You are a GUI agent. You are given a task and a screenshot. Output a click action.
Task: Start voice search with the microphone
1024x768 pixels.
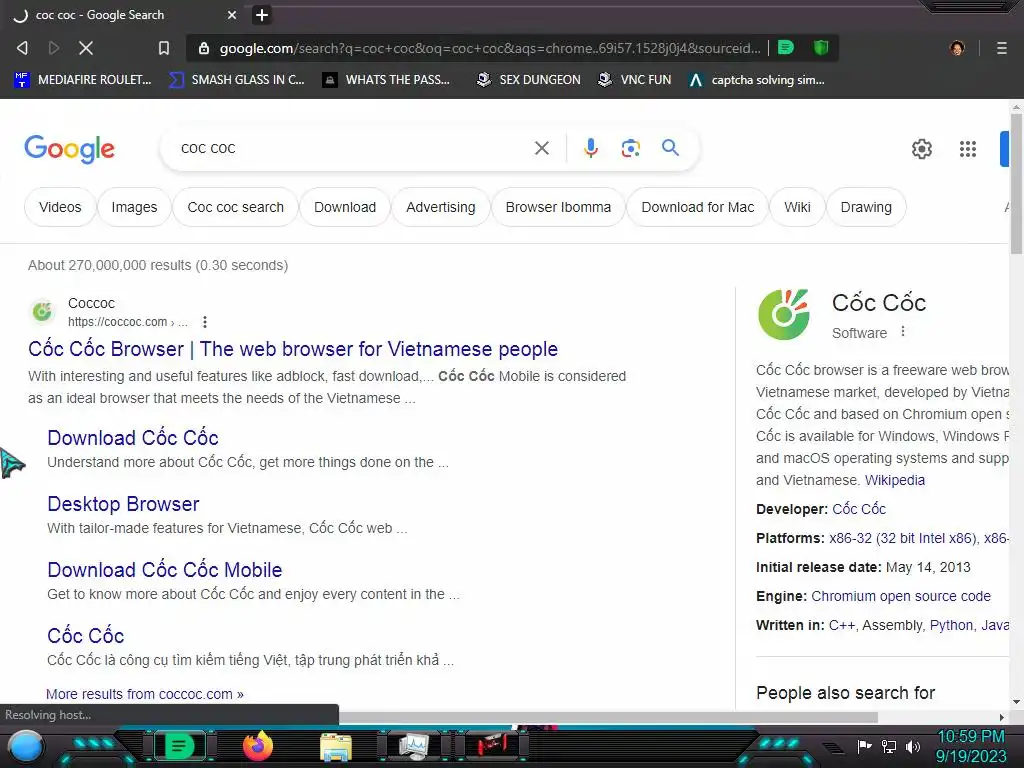590,148
